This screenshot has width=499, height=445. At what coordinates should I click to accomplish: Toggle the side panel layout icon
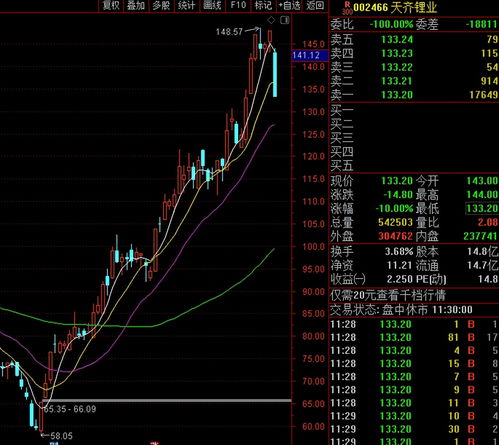tap(285, 20)
